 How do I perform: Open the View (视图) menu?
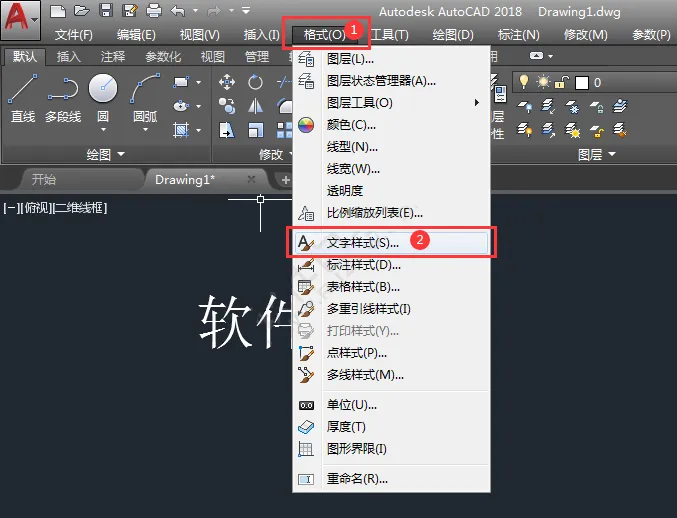[x=199, y=35]
